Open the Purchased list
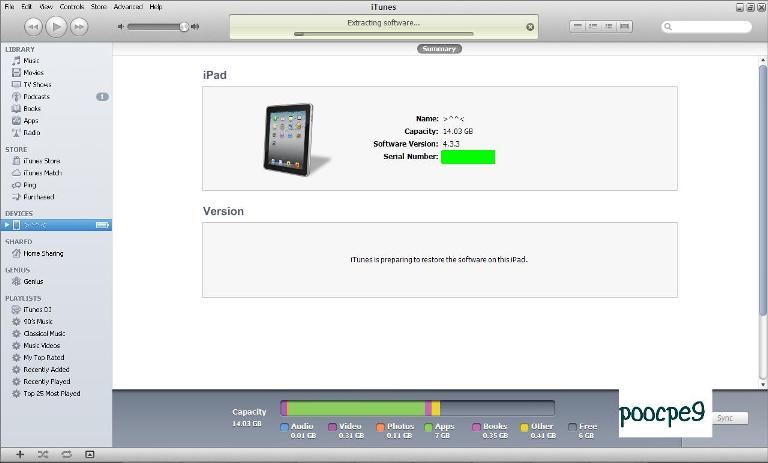768x463 pixels. click(39, 197)
